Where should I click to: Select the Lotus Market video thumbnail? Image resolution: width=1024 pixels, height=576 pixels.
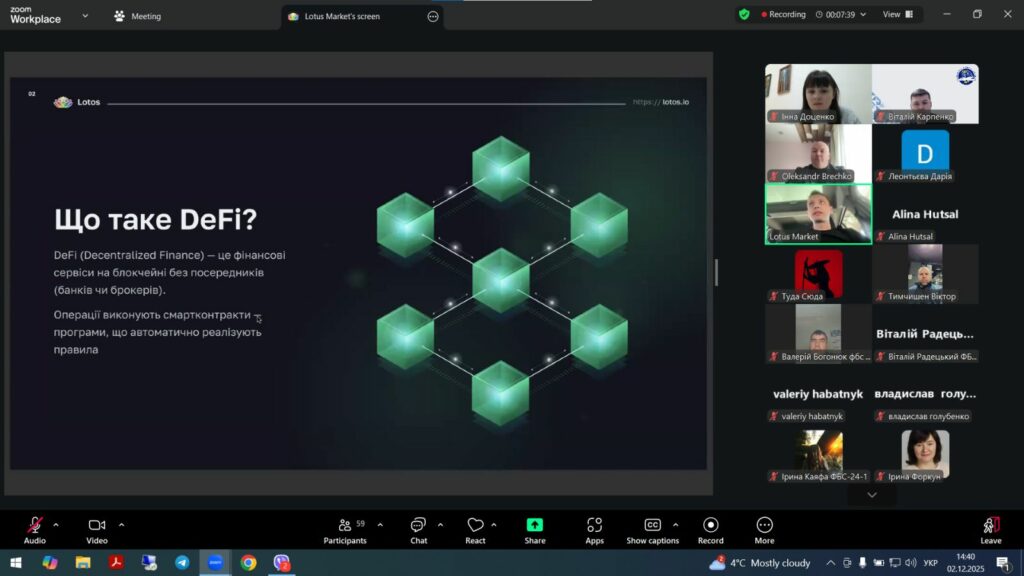coord(818,213)
